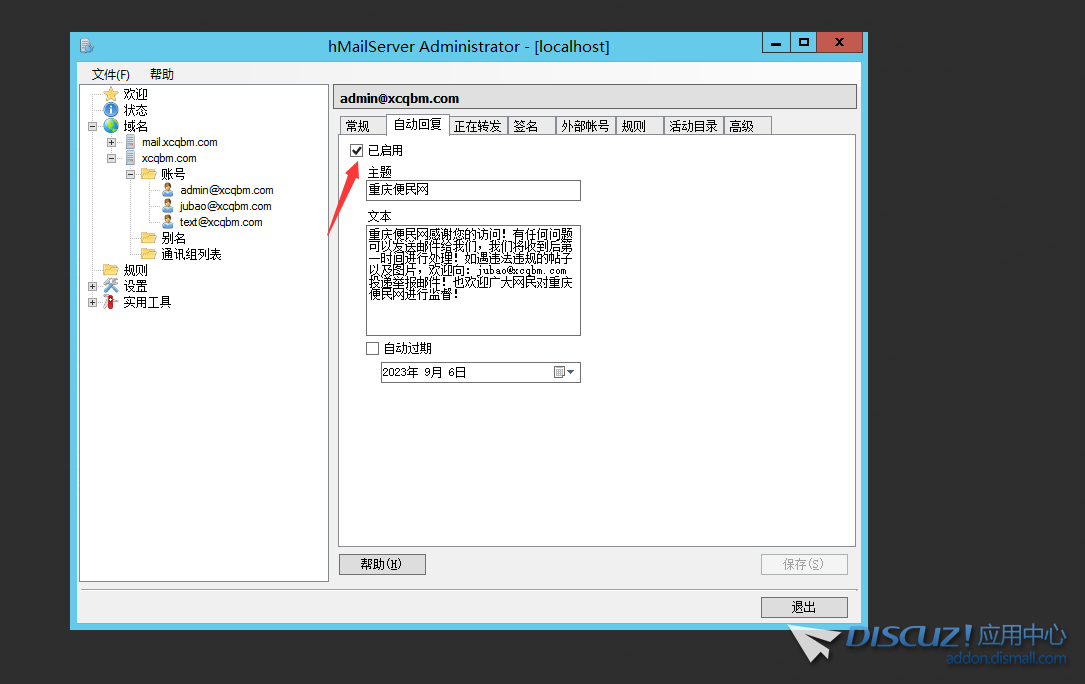Select the 状态 info icon in tree
The height and width of the screenshot is (684, 1085).
click(110, 110)
